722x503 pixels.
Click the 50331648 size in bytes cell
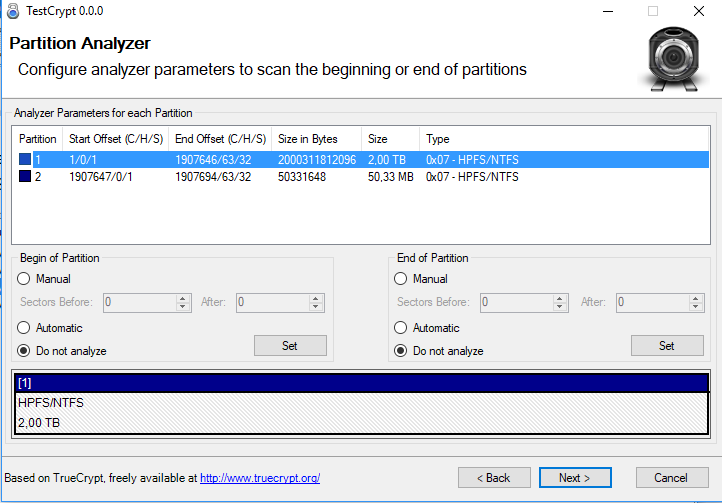[302, 177]
